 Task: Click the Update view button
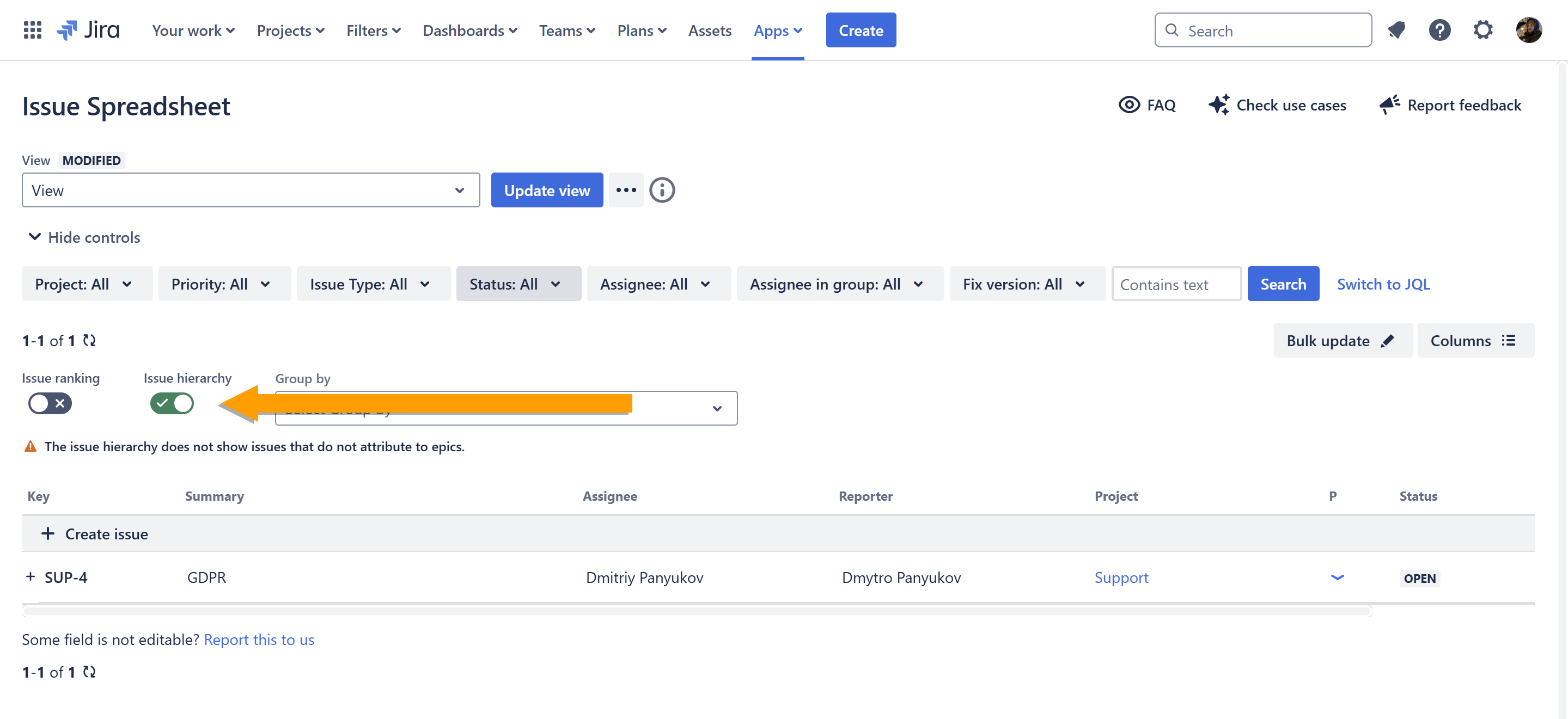tap(546, 190)
